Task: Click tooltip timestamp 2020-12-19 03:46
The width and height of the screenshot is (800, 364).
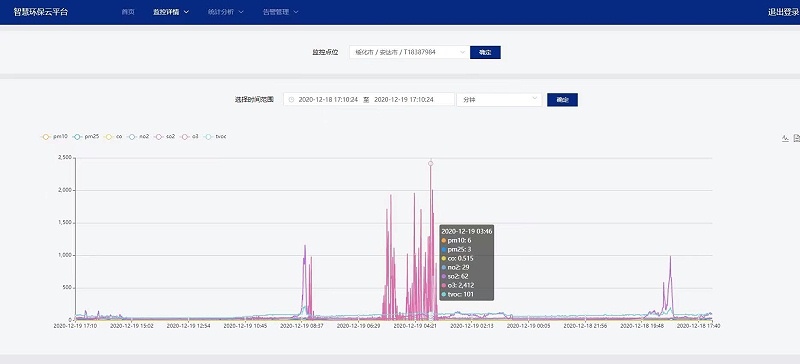Action: point(466,231)
